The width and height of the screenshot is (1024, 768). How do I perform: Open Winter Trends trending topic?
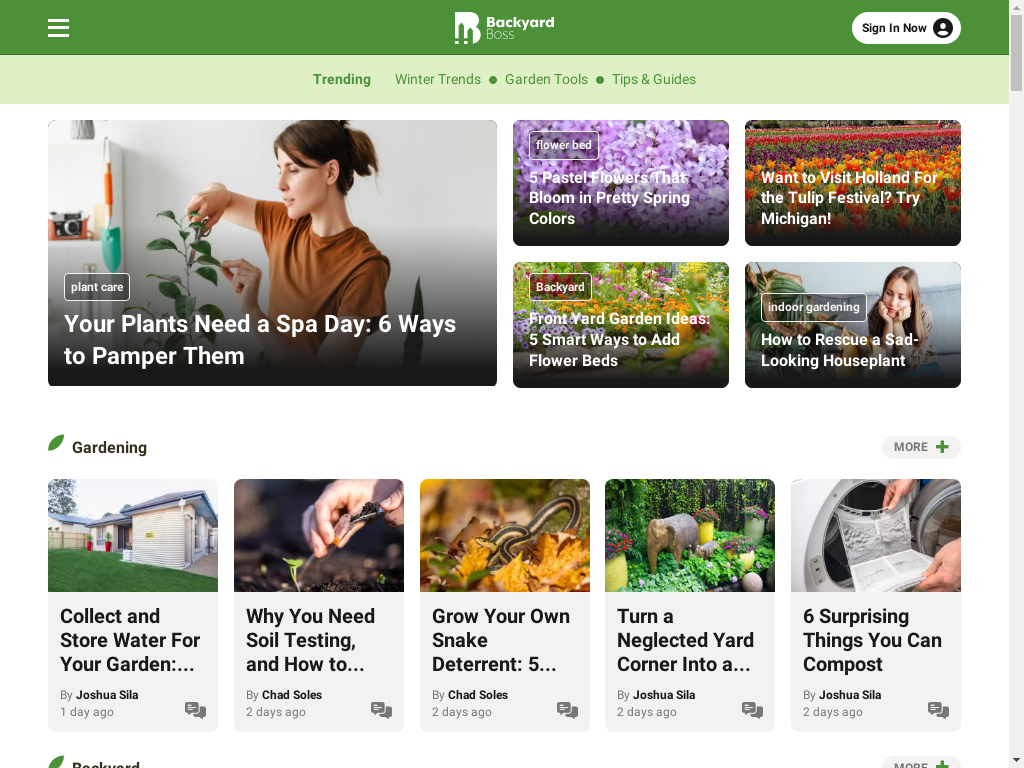(438, 79)
